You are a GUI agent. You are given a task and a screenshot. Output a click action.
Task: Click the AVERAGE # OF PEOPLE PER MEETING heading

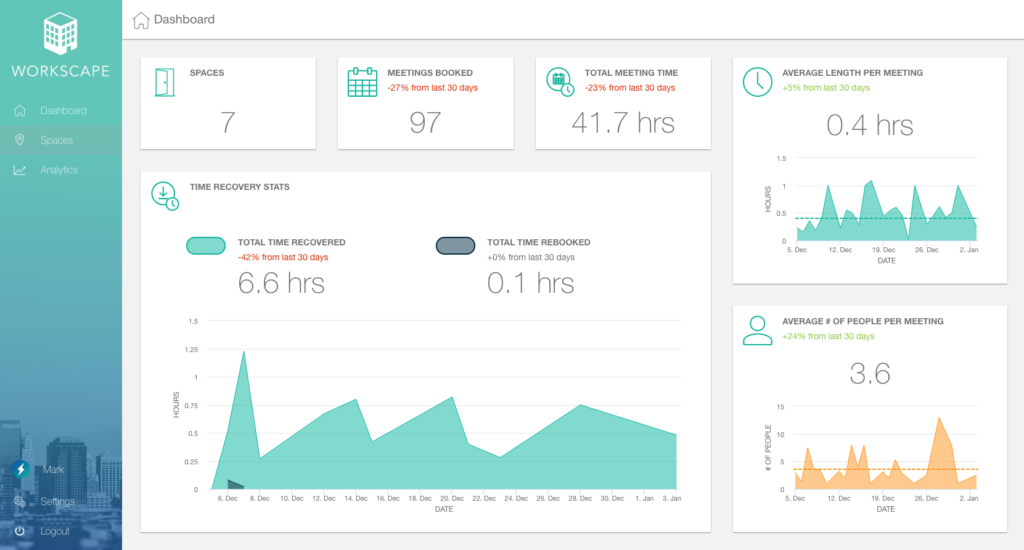(x=863, y=321)
